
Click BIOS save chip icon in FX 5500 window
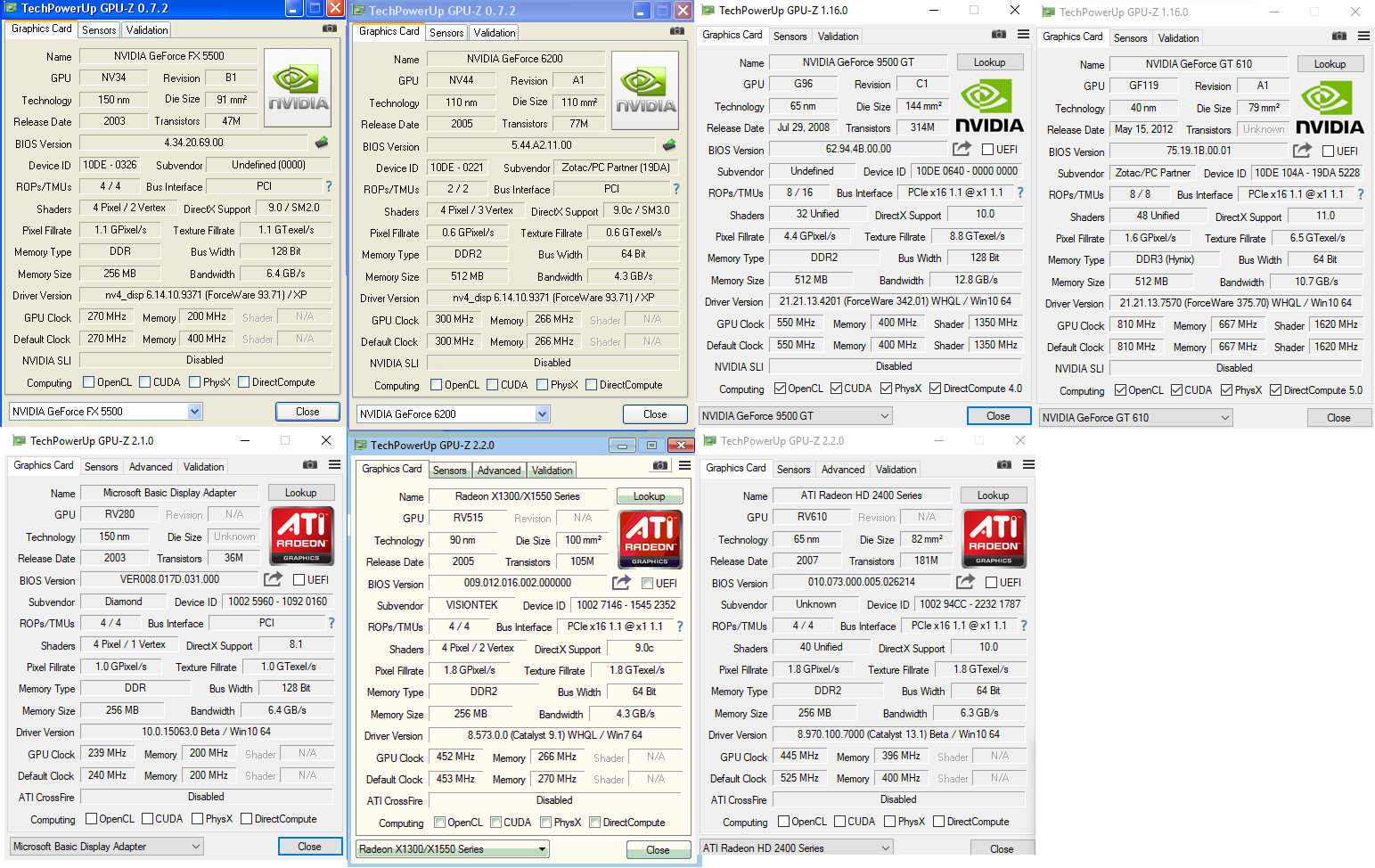point(322,142)
